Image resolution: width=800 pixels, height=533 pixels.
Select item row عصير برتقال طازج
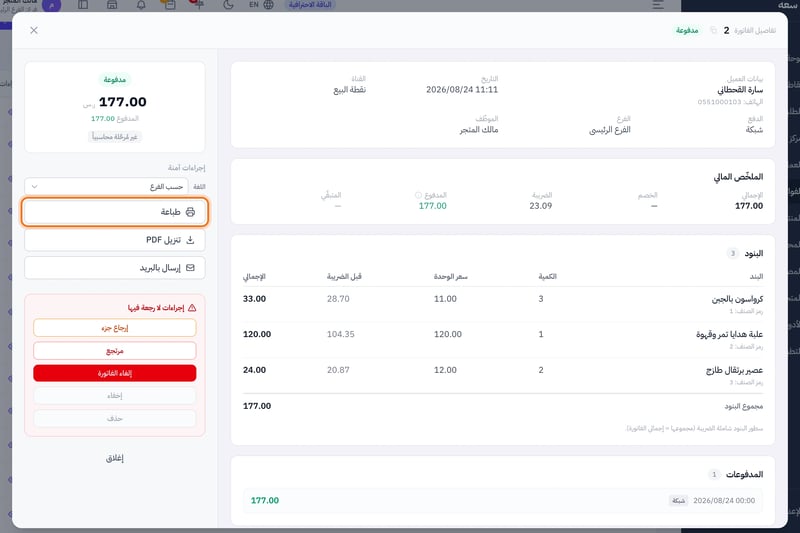tap(503, 375)
